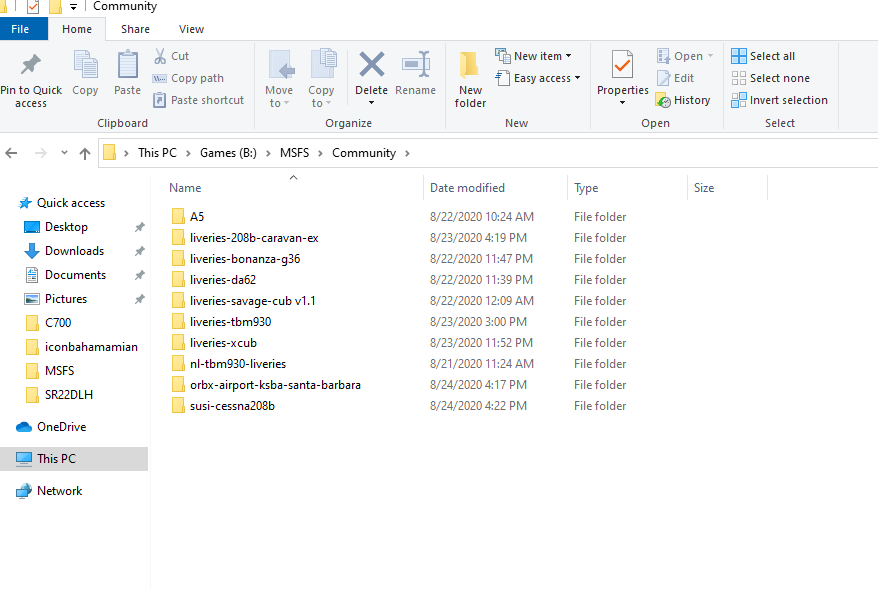878x590 pixels.
Task: Sort files by the Date modified column
Action: [466, 187]
